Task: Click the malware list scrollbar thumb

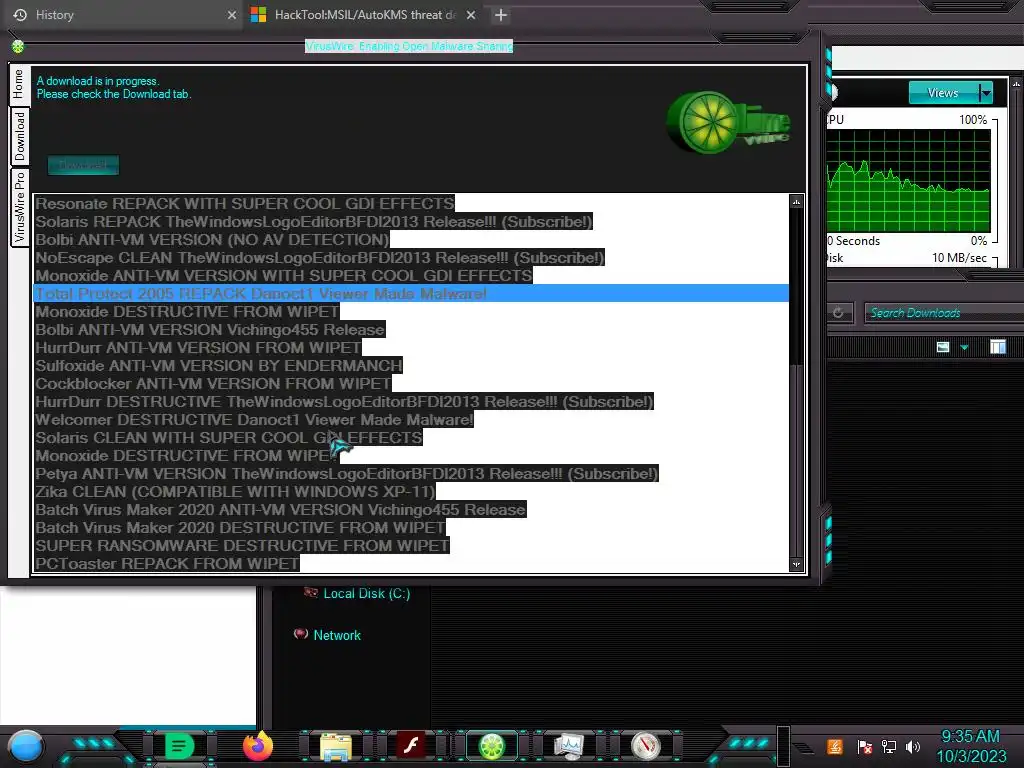Action: pyautogui.click(x=796, y=287)
